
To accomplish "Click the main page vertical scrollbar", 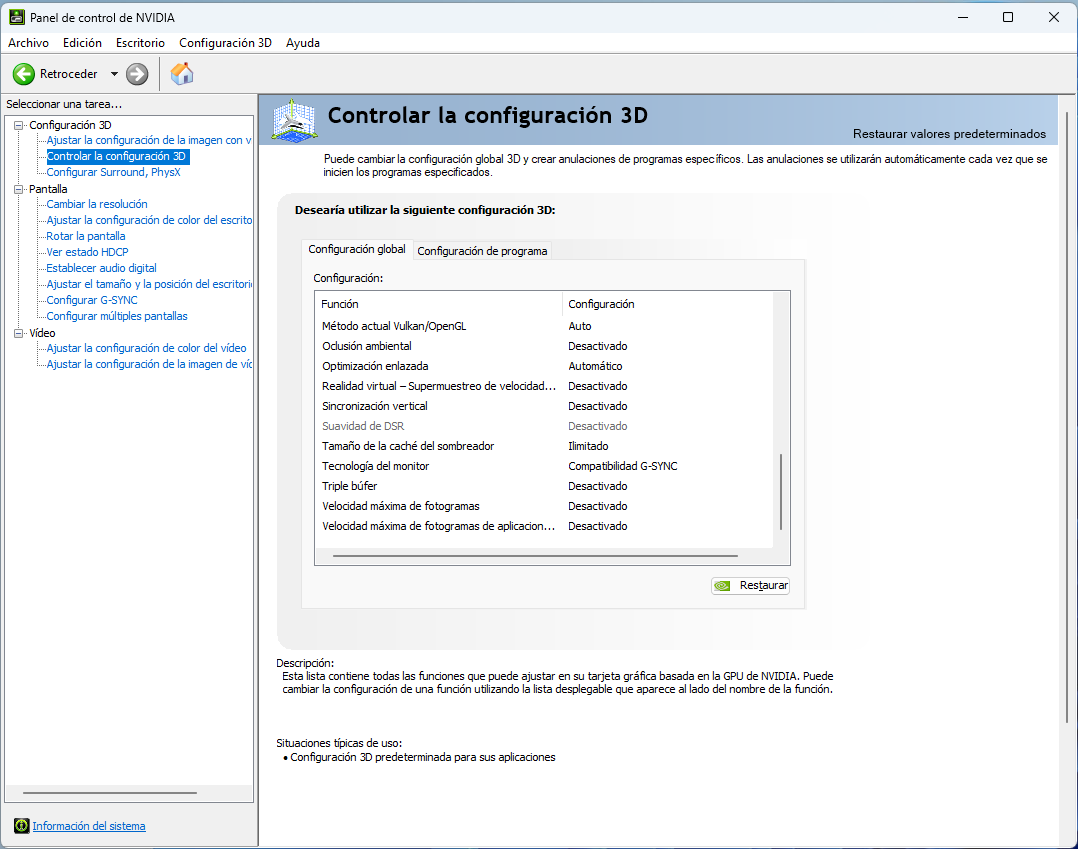I will (x=1067, y=417).
